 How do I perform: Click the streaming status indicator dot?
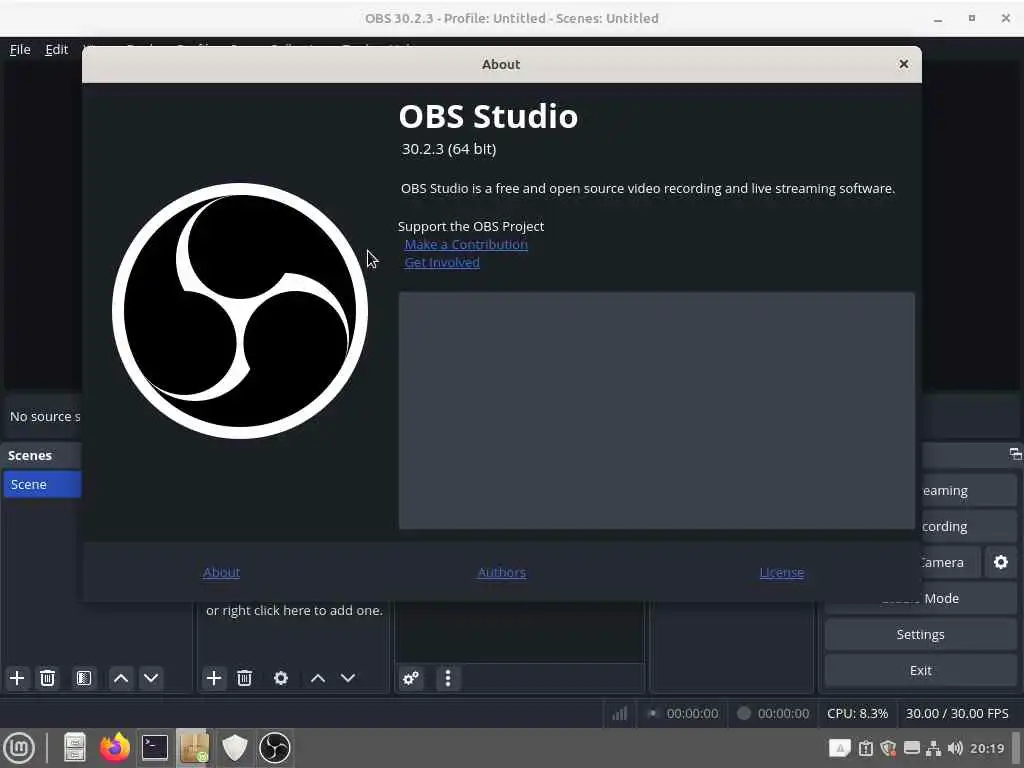click(652, 713)
